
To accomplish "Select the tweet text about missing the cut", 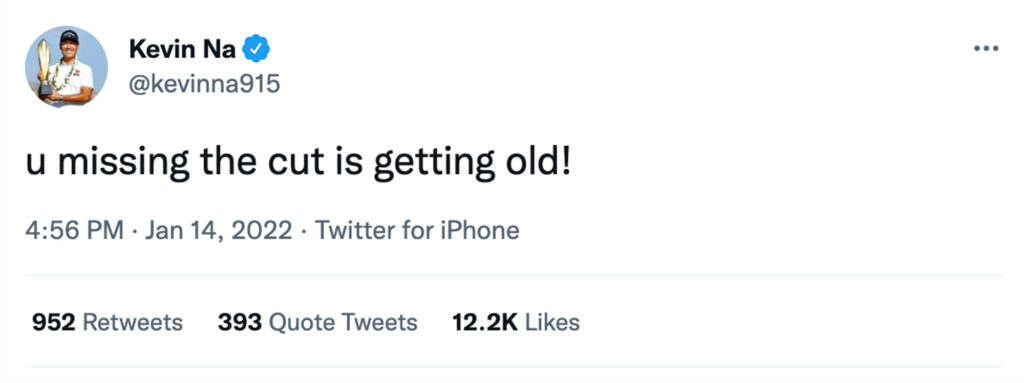I will (x=298, y=164).
